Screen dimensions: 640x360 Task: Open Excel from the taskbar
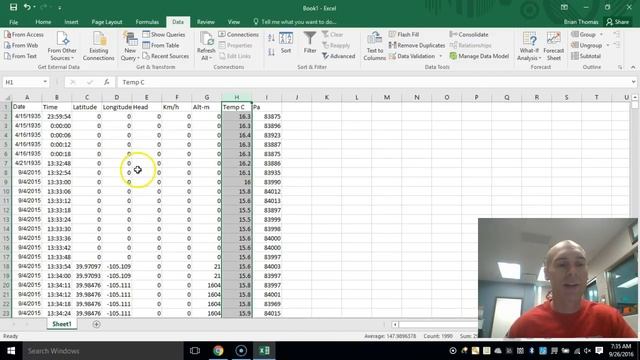pyautogui.click(x=264, y=351)
